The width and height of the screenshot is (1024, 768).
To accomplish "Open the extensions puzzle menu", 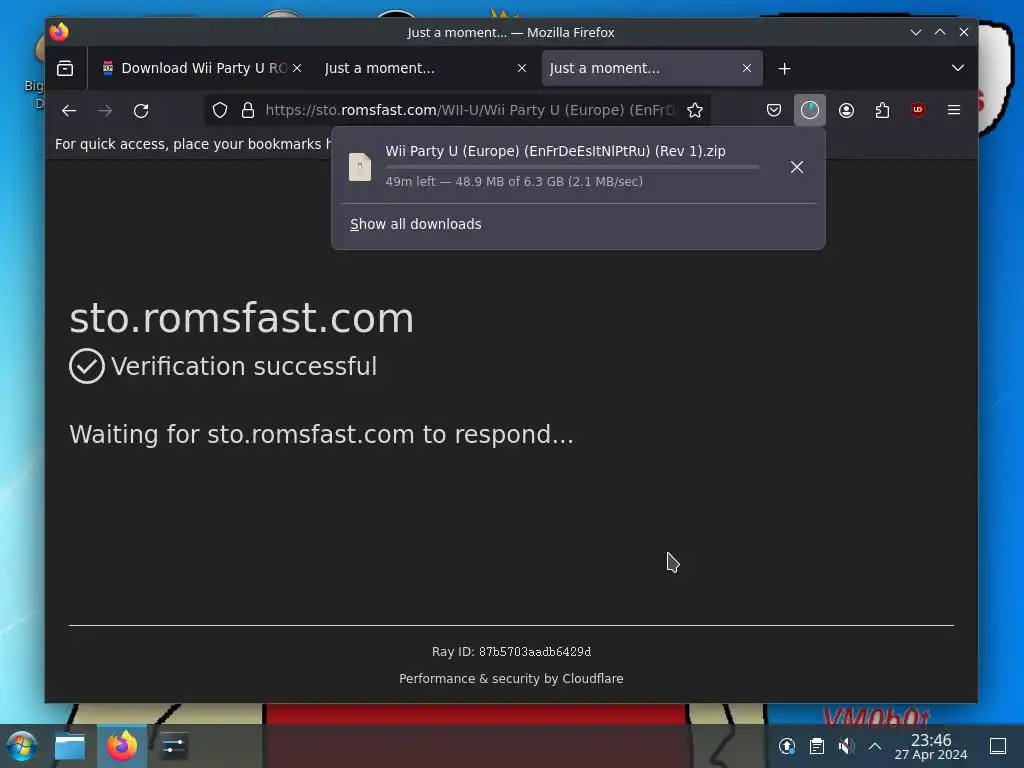I will 882,110.
